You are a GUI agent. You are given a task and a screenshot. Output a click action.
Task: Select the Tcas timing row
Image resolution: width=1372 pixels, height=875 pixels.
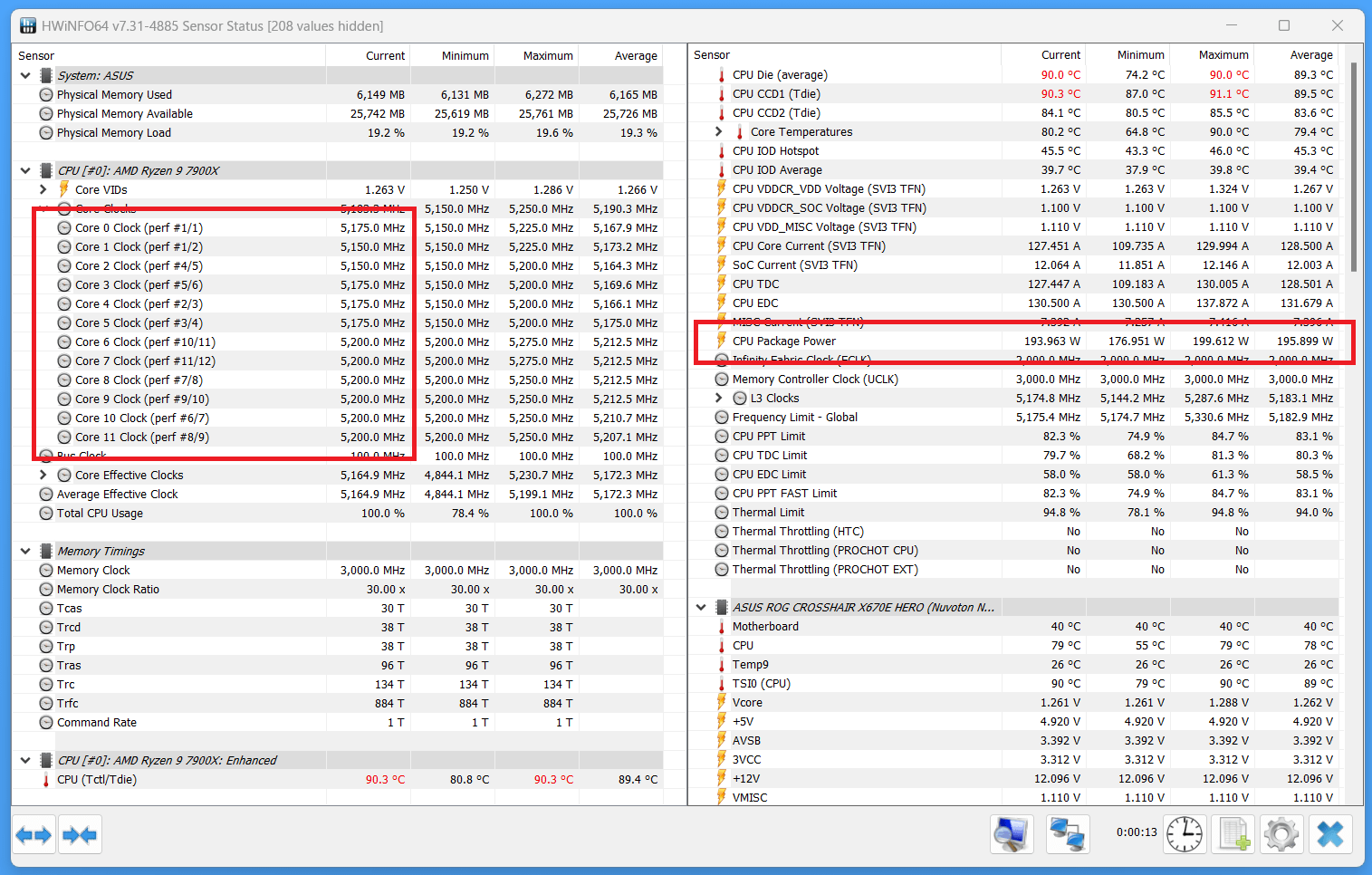coord(338,609)
